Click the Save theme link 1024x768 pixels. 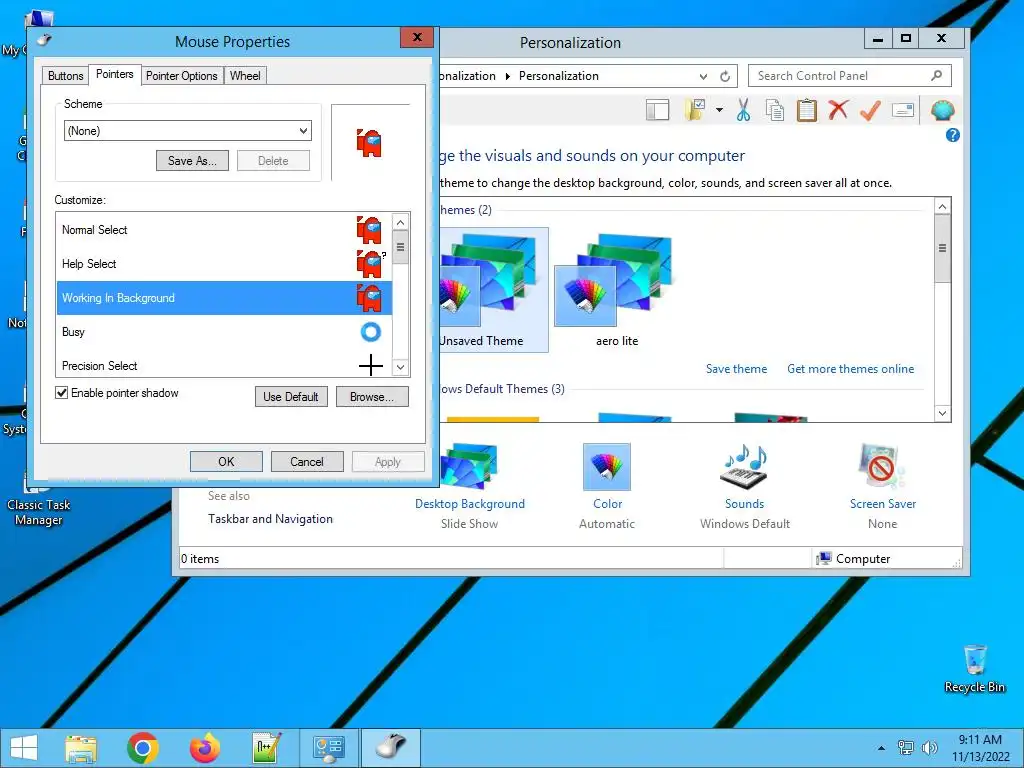[736, 369]
